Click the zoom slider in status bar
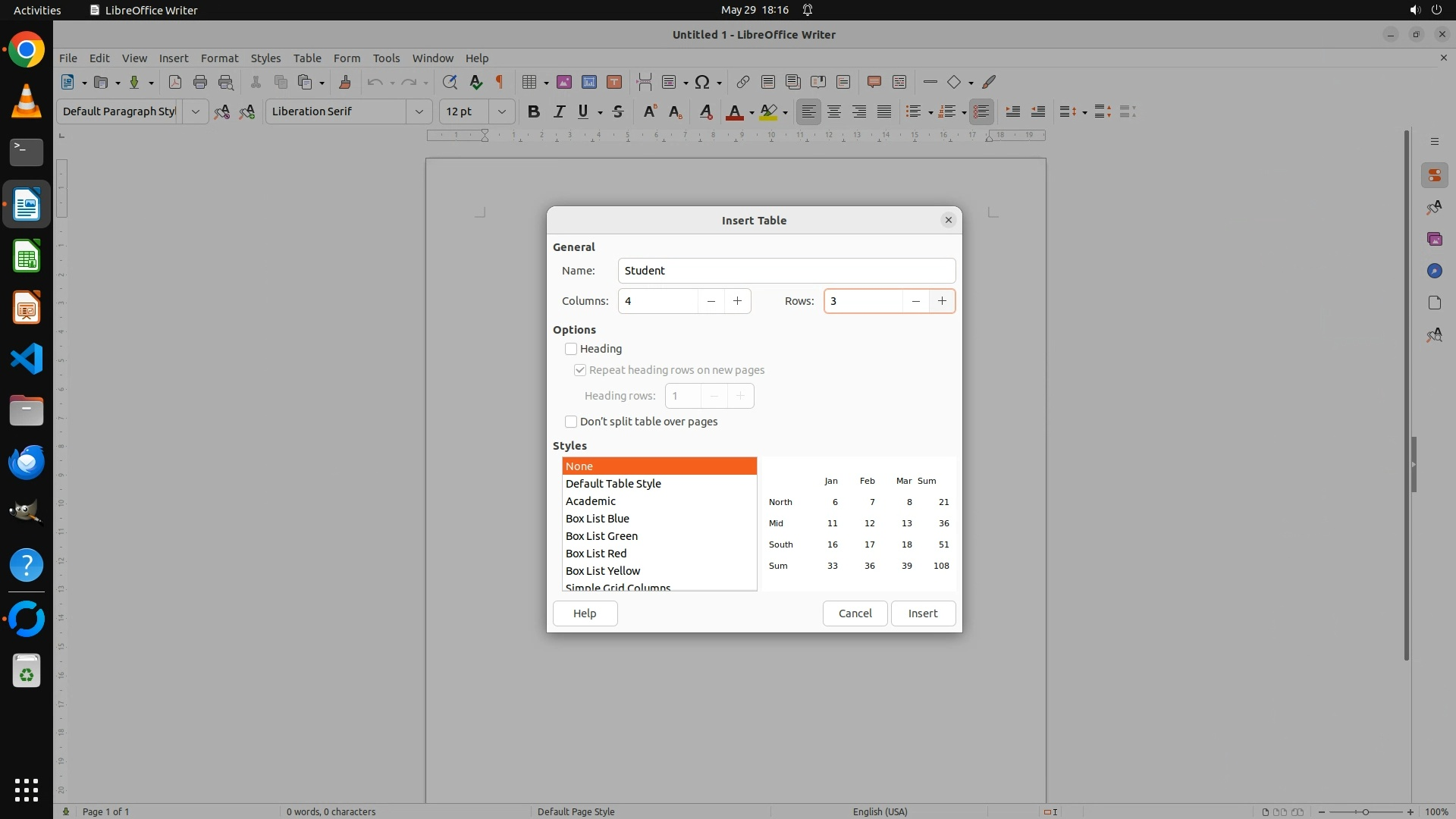This screenshot has height=819, width=1456. [x=1365, y=811]
